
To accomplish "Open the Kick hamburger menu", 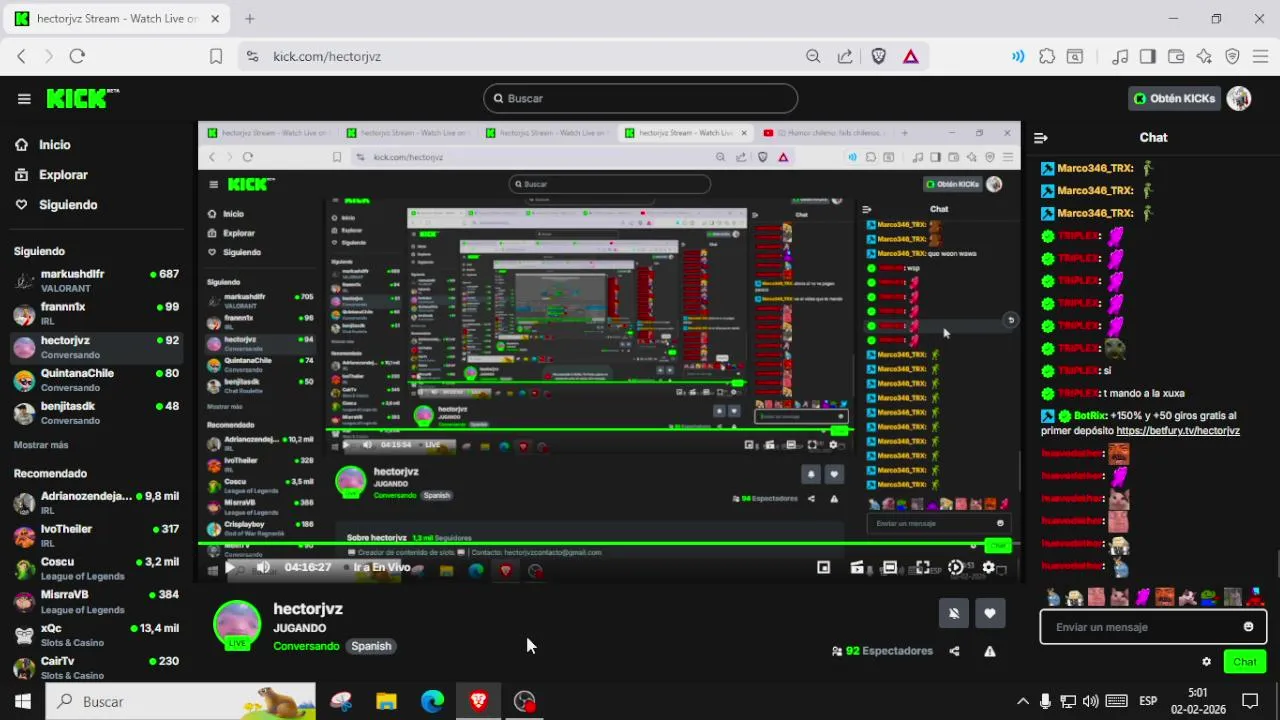I will coord(24,98).
